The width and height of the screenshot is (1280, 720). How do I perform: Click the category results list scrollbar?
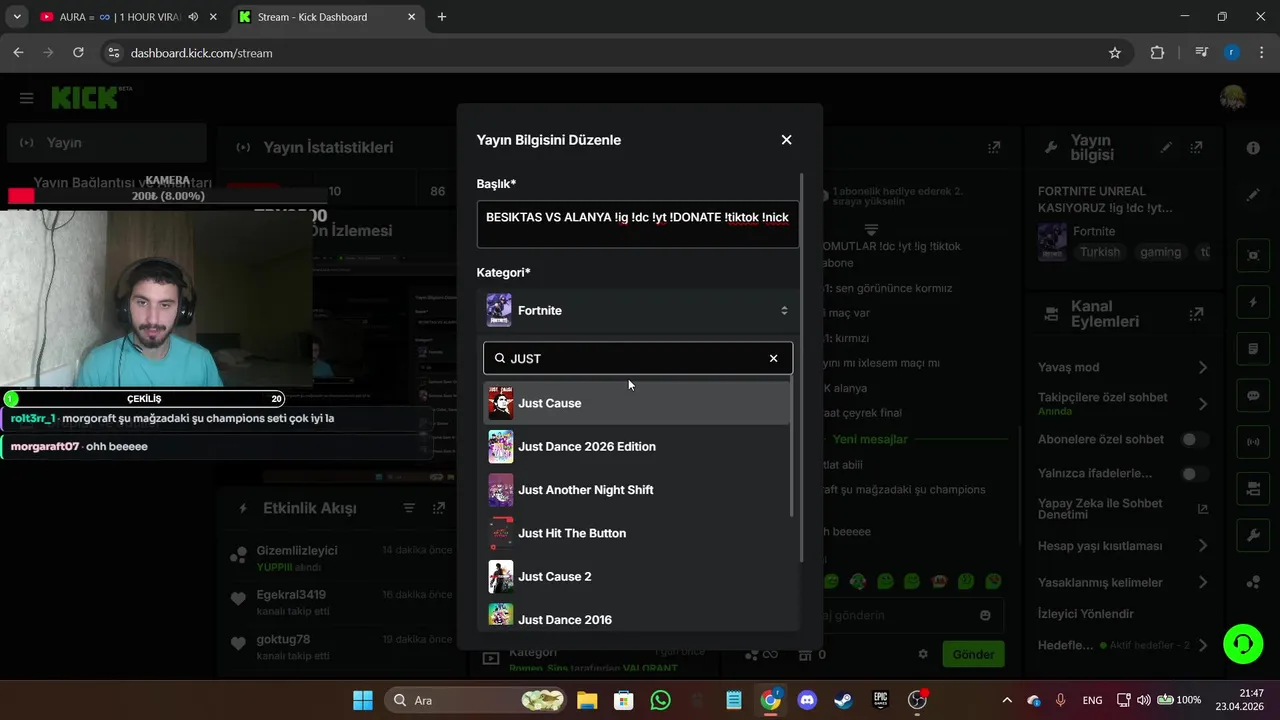tap(792, 448)
